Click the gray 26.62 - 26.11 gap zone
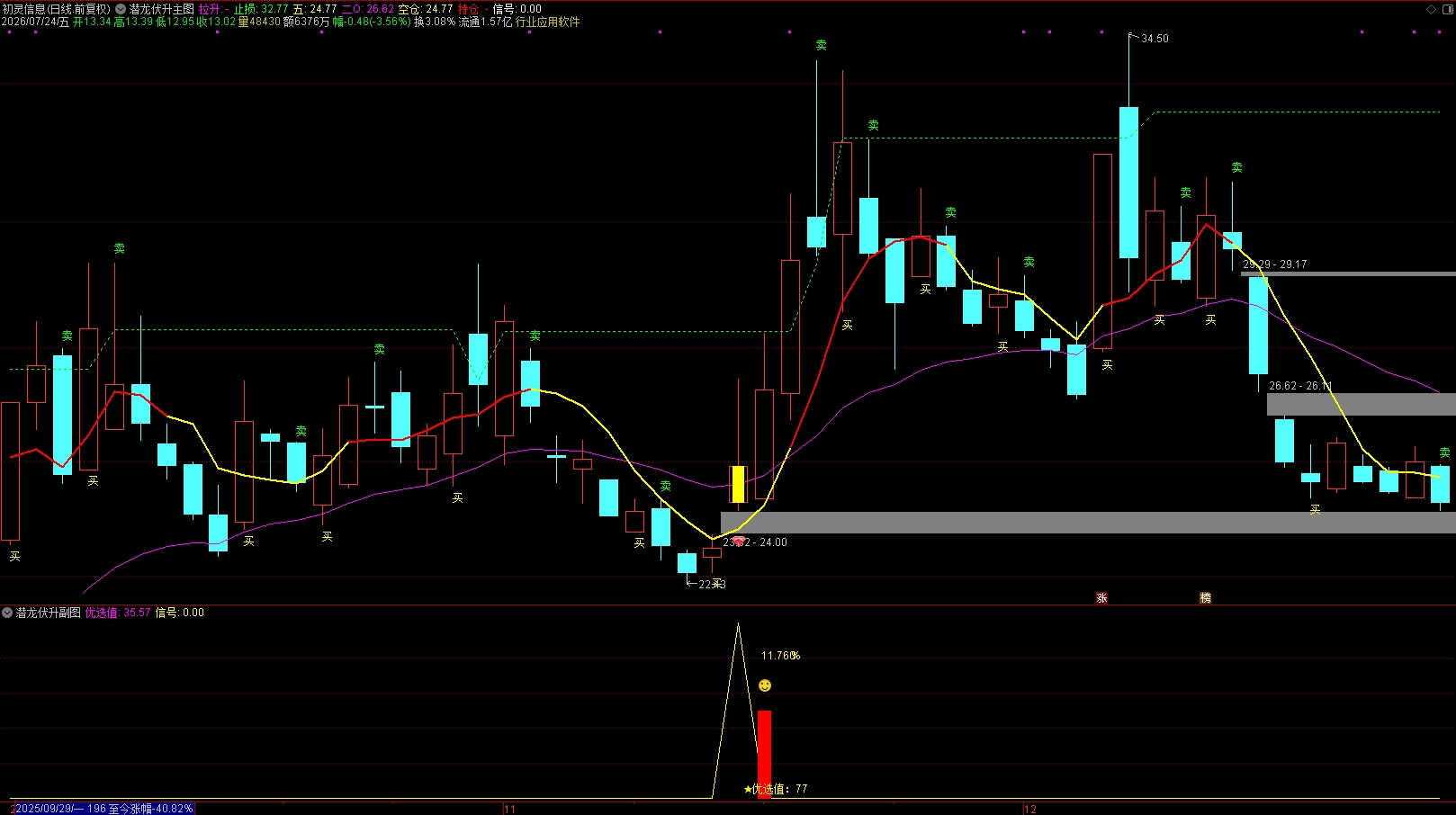The width and height of the screenshot is (1456, 815). 1362,404
